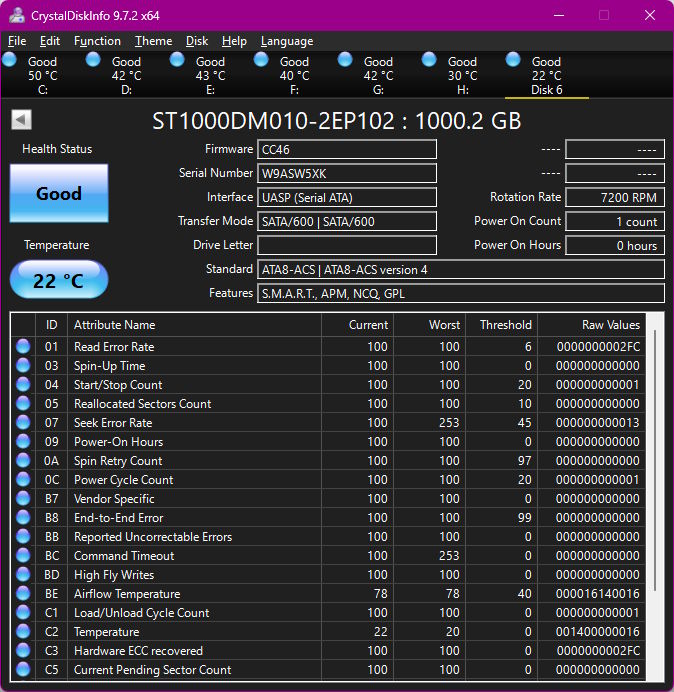
Task: Click the Power On Hours field 0 hours
Action: [615, 245]
